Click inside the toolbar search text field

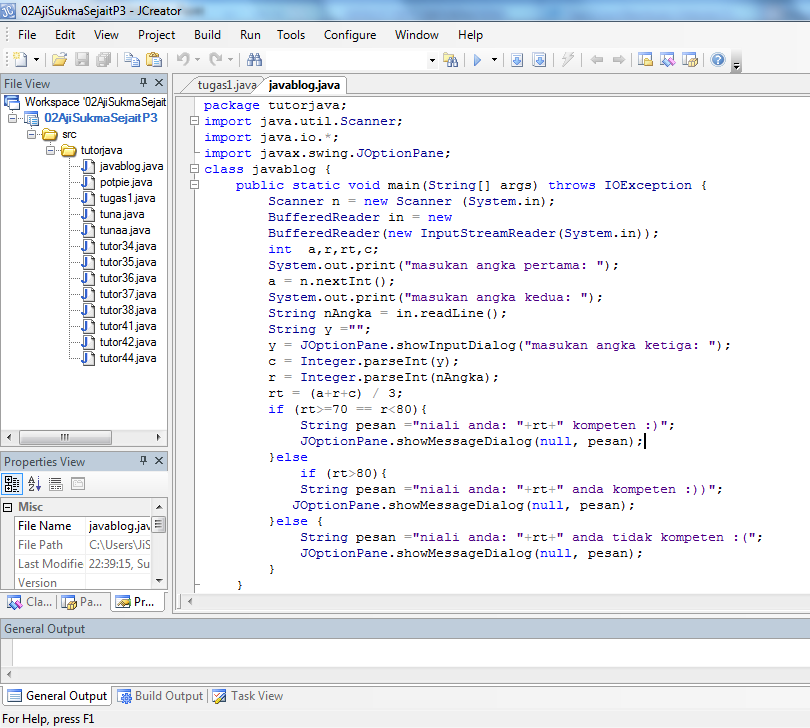pyautogui.click(x=346, y=60)
